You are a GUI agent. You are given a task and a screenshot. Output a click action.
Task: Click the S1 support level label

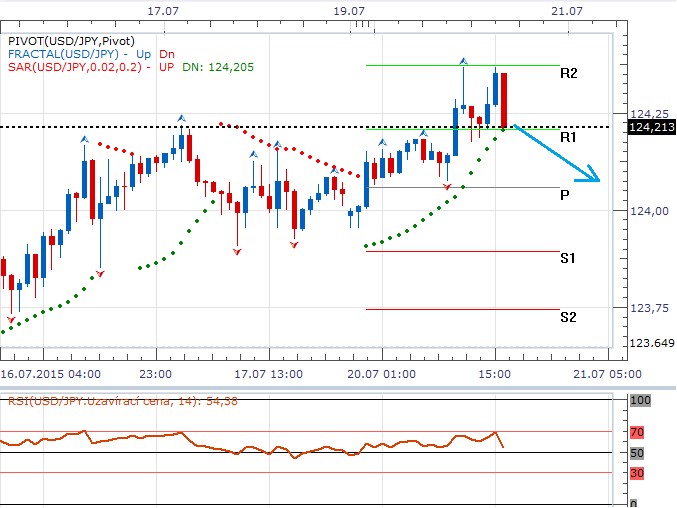(568, 259)
